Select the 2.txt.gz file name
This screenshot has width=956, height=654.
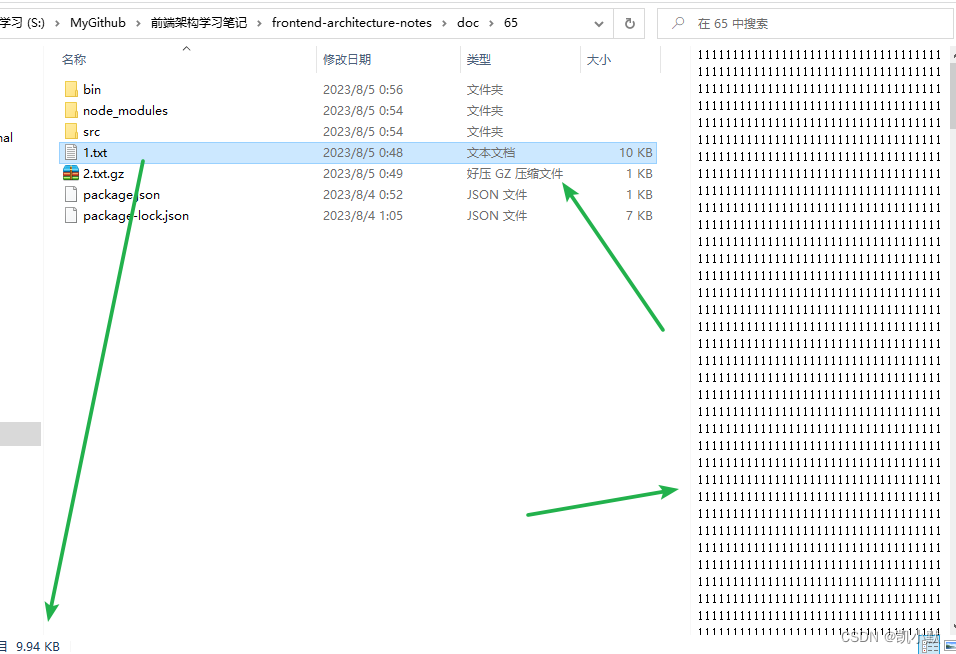pyautogui.click(x=104, y=174)
